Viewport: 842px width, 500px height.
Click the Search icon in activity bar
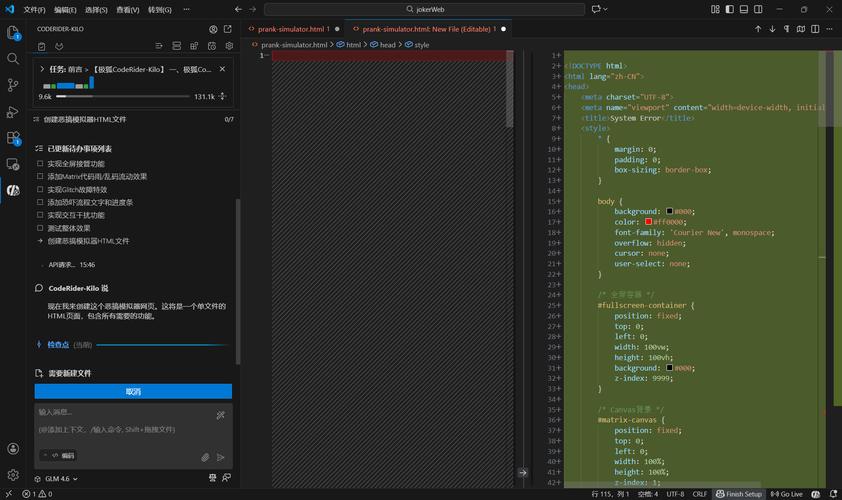(x=13, y=60)
